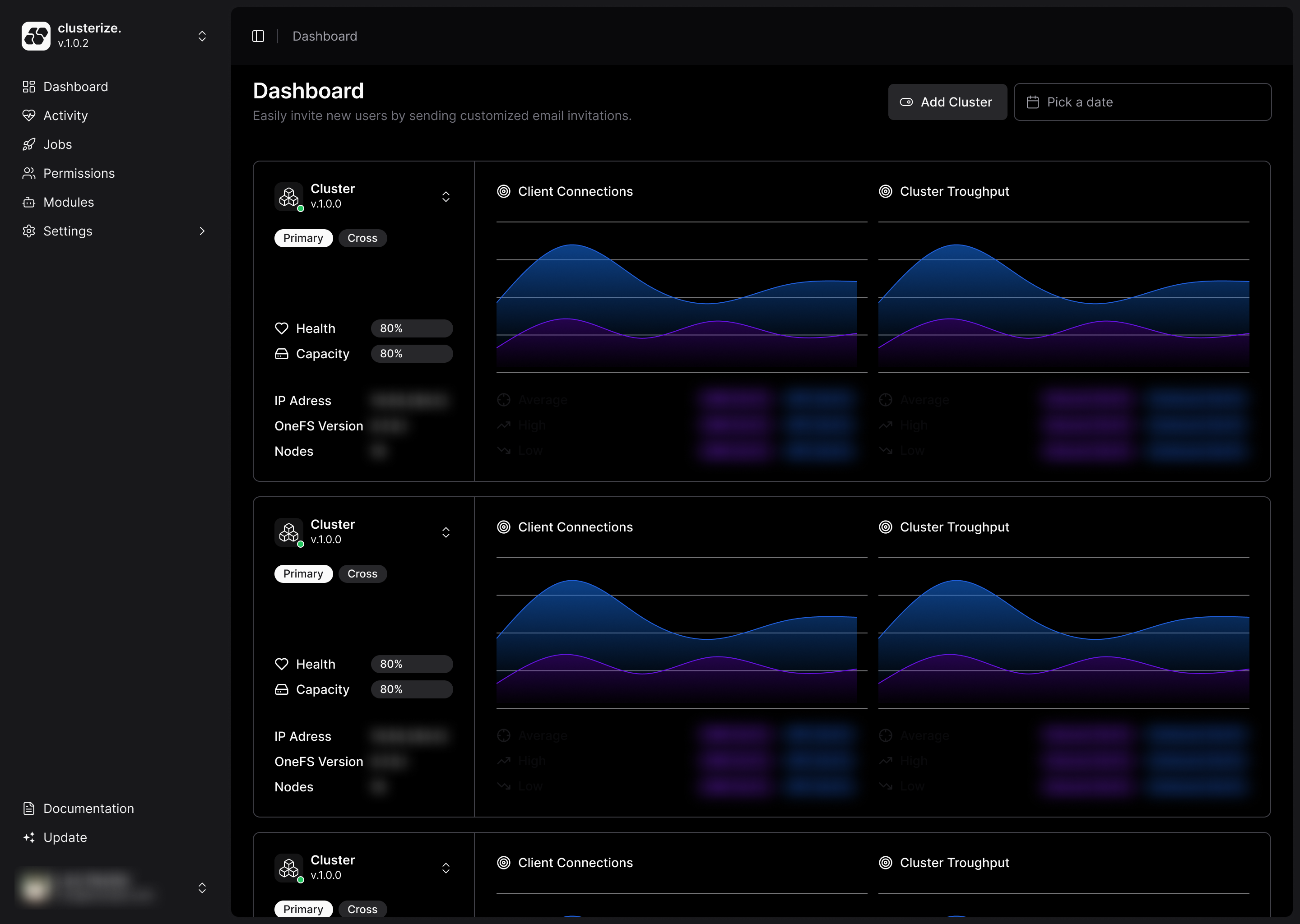Click the Modules robot icon
Screen dimensions: 1300x924
(x=29, y=202)
